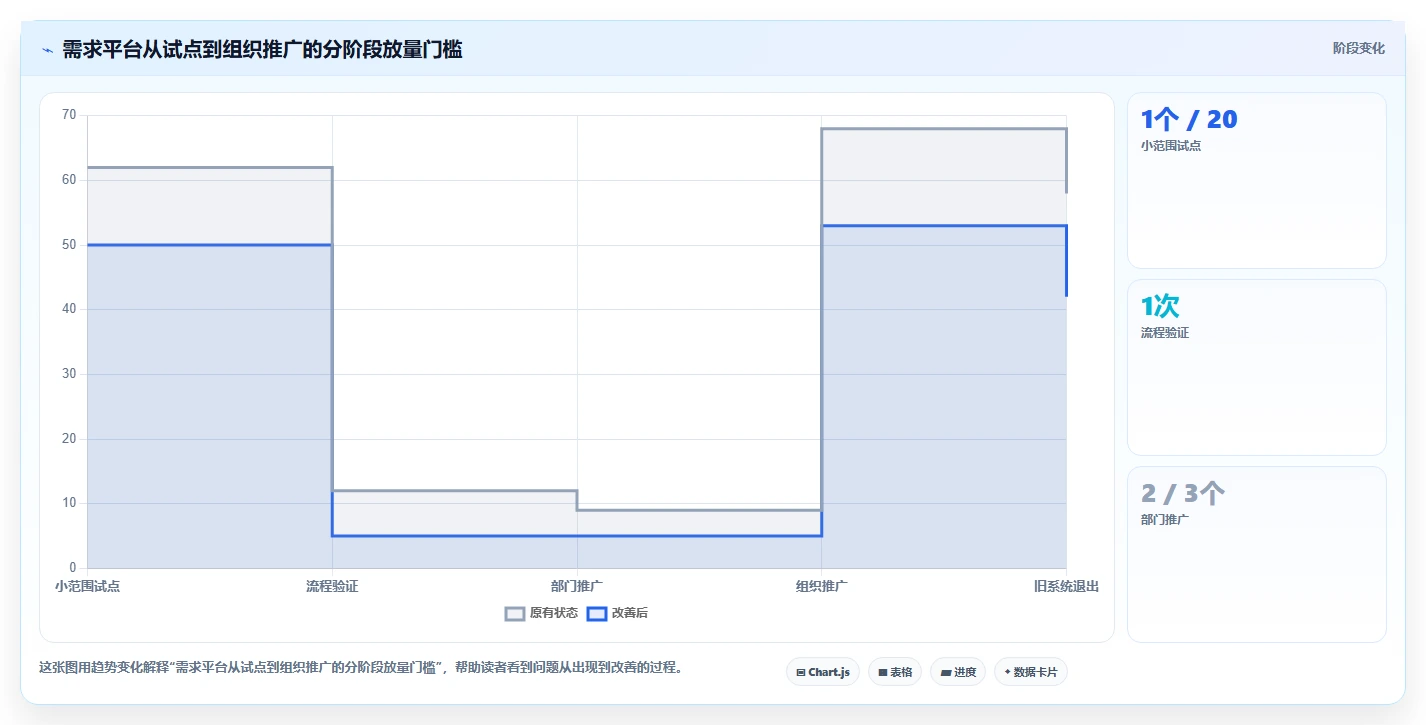Select the 进度 tag
The image size is (1426, 725).
(958, 672)
